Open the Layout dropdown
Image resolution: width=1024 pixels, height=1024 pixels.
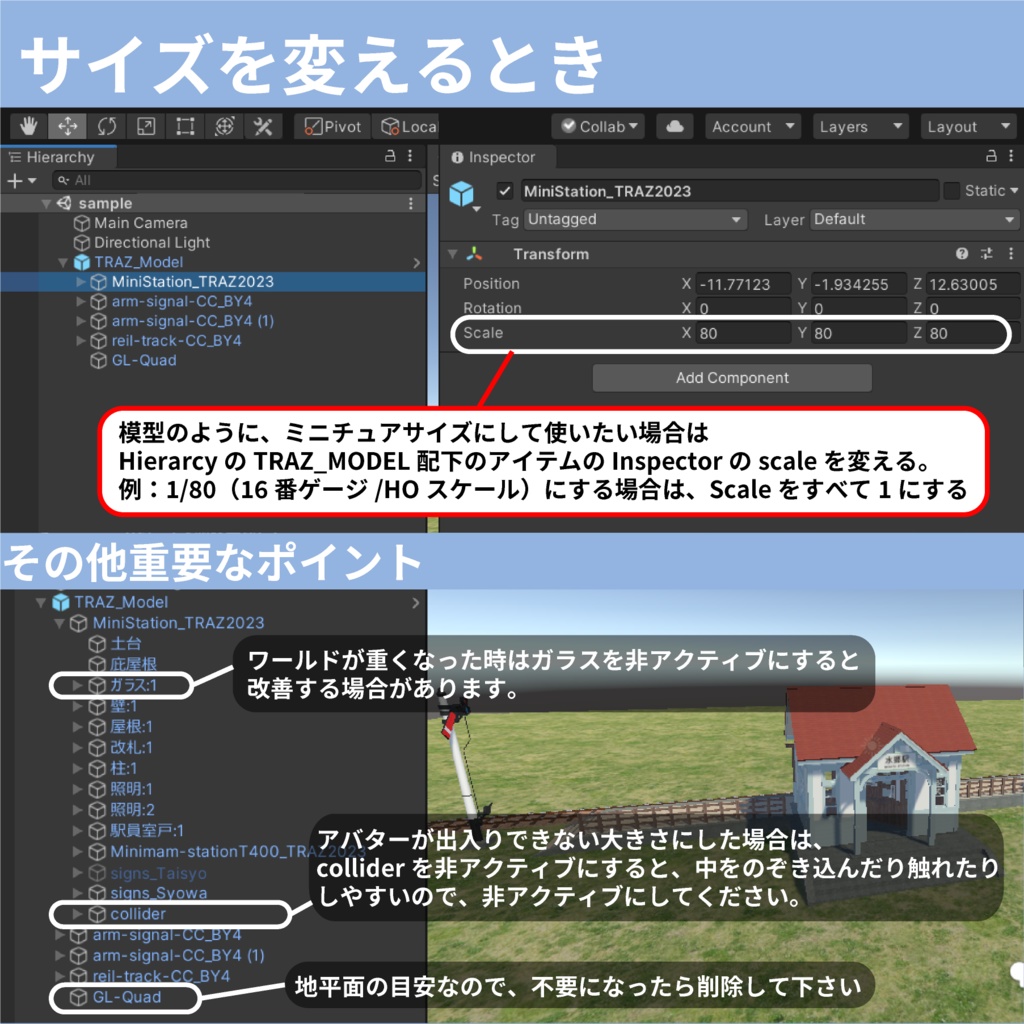968,126
